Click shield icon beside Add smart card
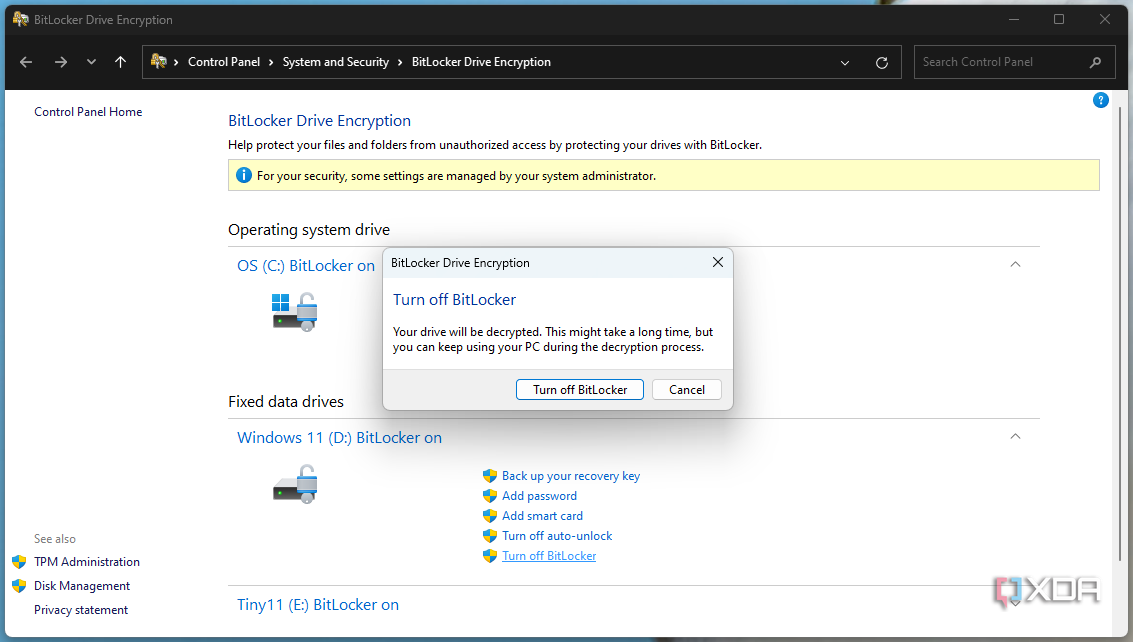The height and width of the screenshot is (642, 1133). point(490,516)
